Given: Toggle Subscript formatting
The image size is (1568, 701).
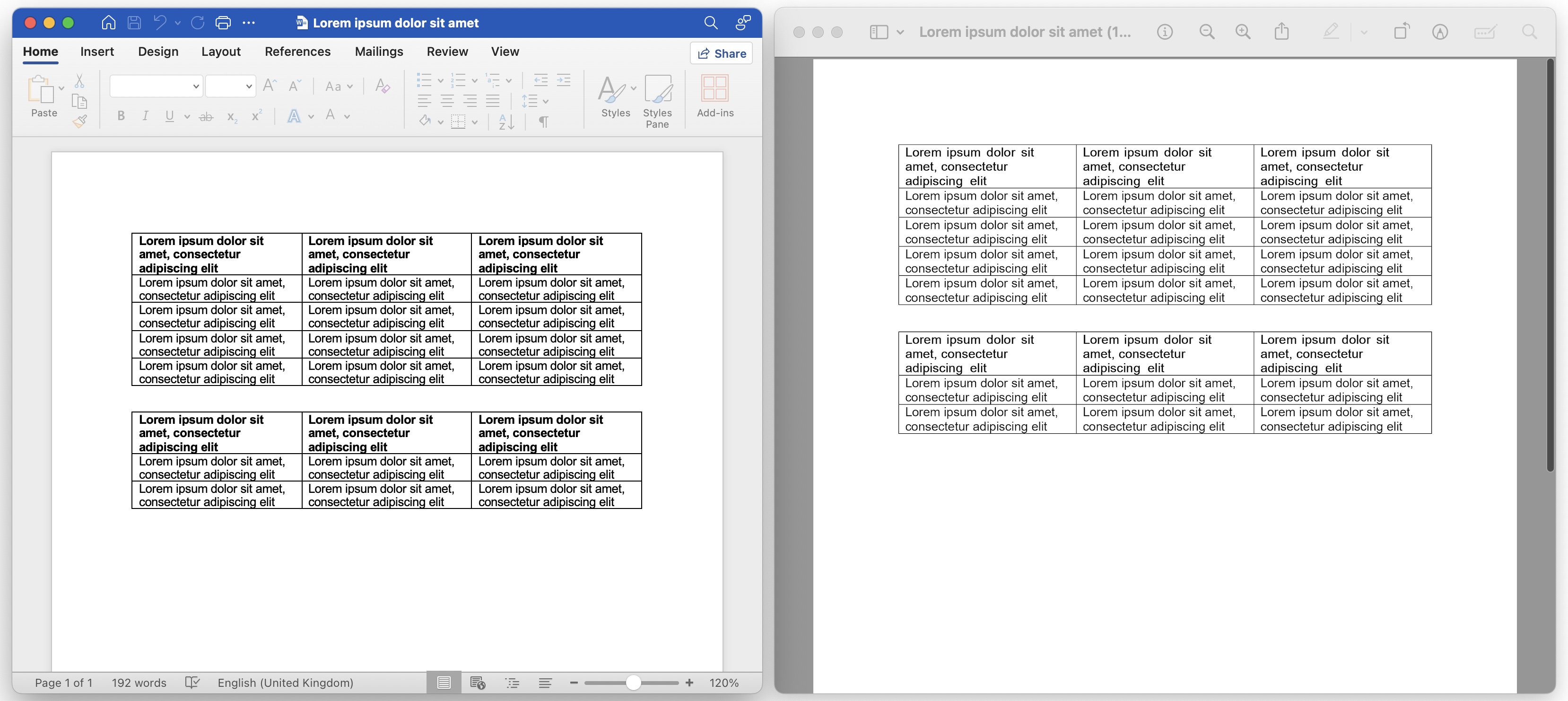Looking at the screenshot, I should click(233, 117).
